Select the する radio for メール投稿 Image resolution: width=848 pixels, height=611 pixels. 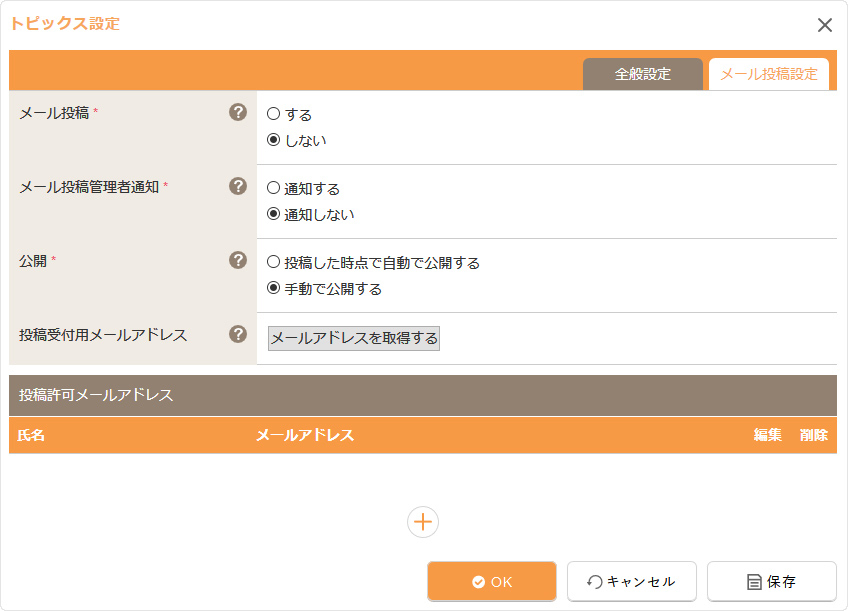(x=273, y=115)
